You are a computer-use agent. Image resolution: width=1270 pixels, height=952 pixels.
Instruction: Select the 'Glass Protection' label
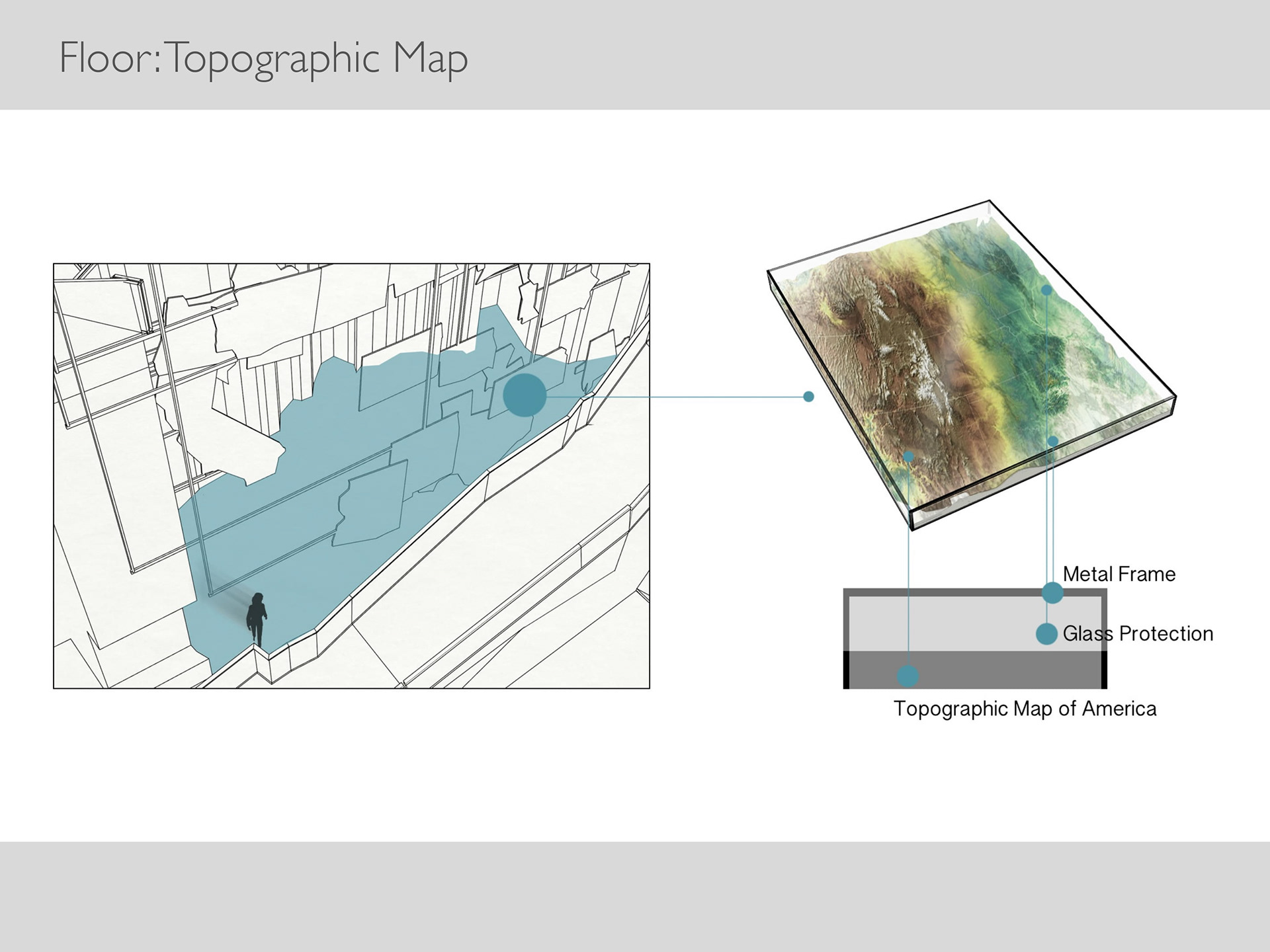coord(1138,633)
